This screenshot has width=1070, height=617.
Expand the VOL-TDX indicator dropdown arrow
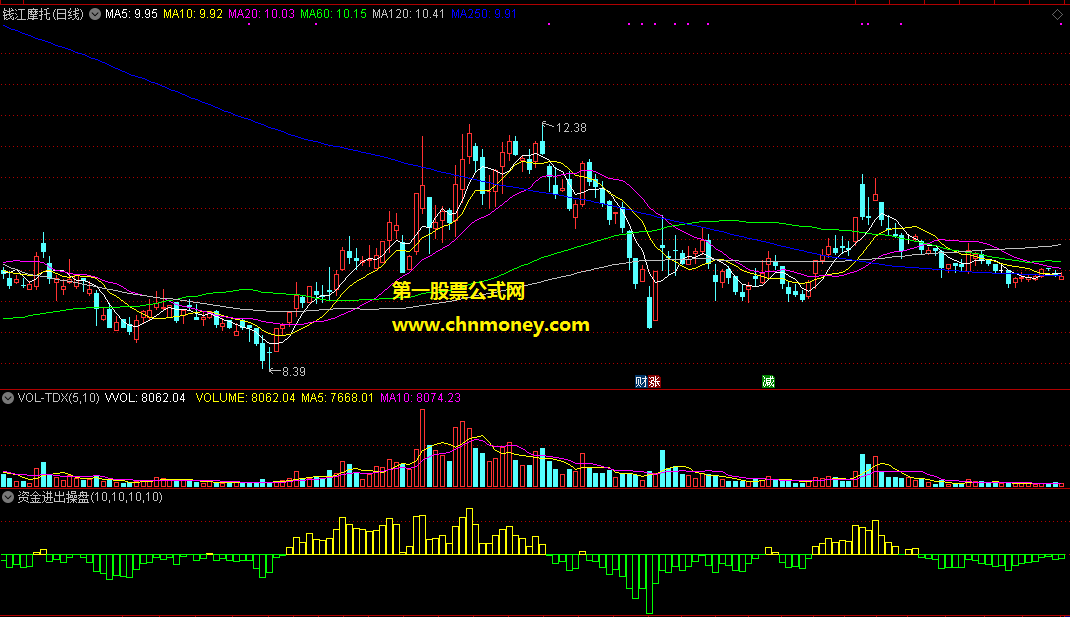click(8, 398)
